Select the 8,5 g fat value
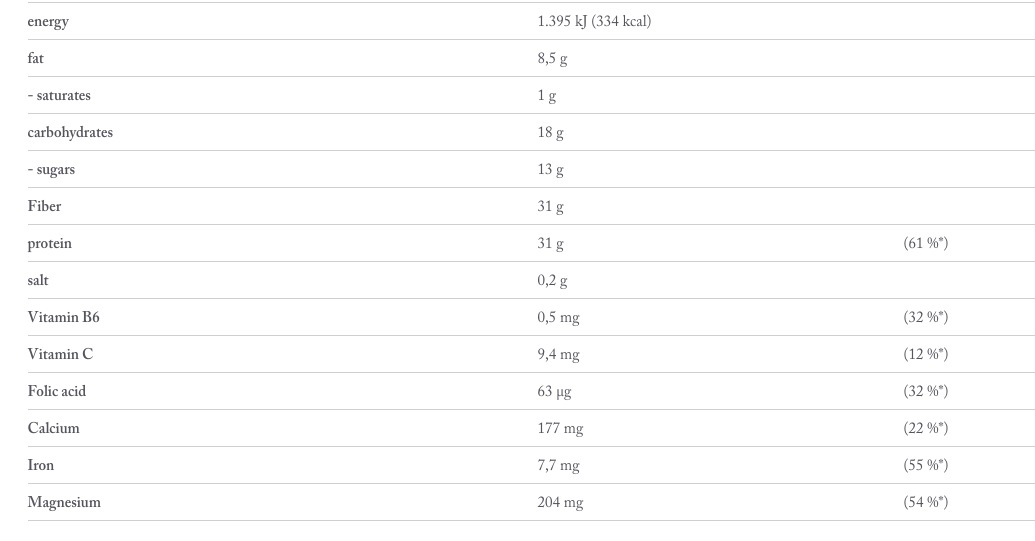The width and height of the screenshot is (1035, 541). [552, 59]
